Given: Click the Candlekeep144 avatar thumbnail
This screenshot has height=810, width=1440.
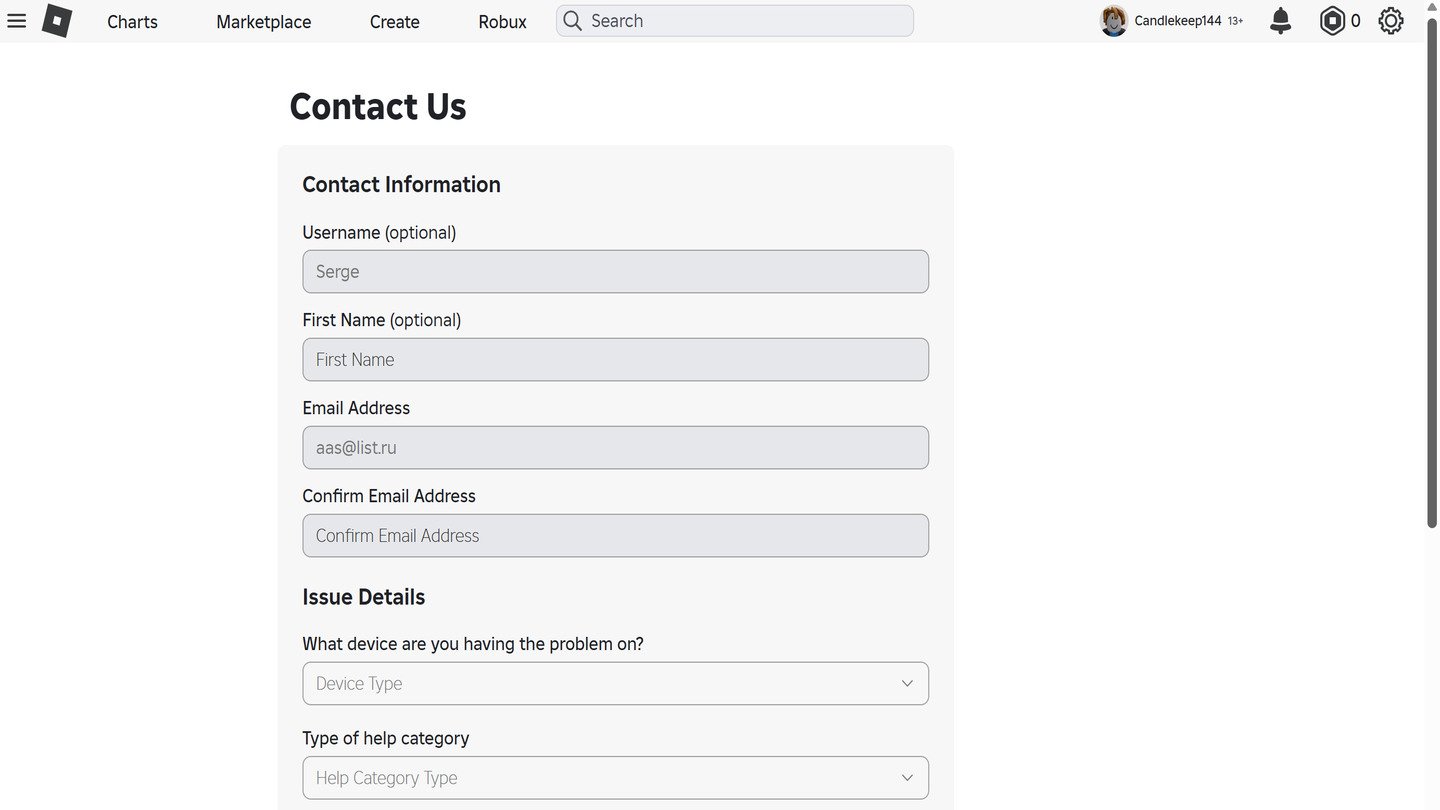Looking at the screenshot, I should pos(1114,21).
